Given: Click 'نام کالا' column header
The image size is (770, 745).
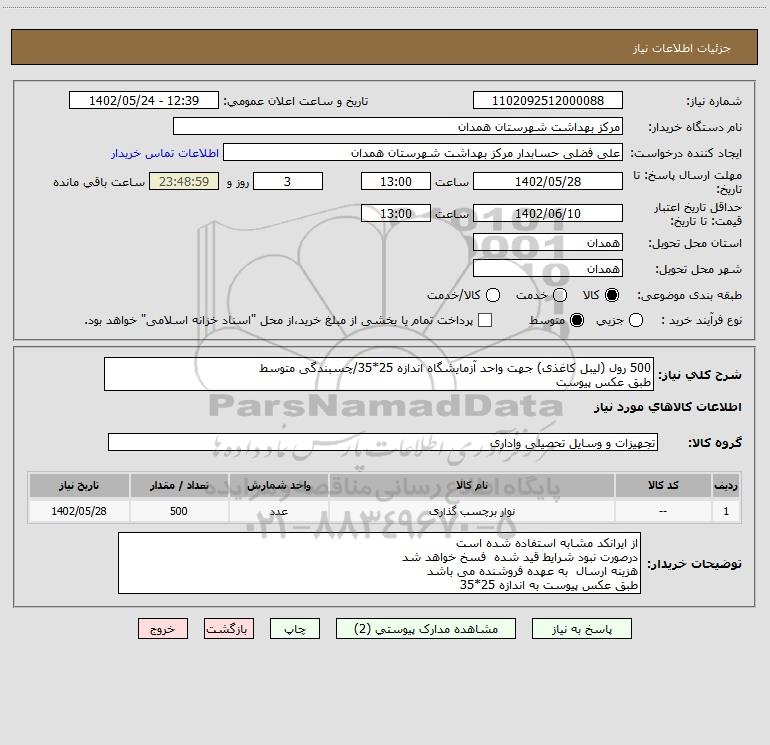Looking at the screenshot, I should [x=472, y=485].
